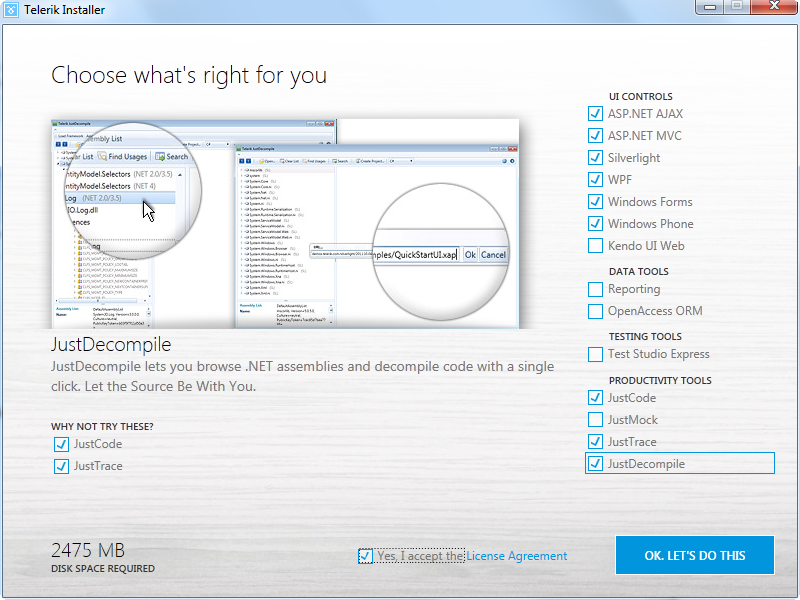Toggle JustTrace under Productivity Tools
The width and height of the screenshot is (800, 600).
595,441
